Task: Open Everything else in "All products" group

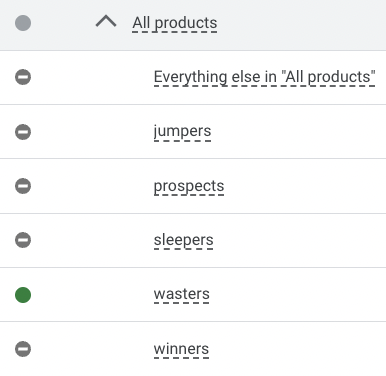Action: (x=265, y=77)
